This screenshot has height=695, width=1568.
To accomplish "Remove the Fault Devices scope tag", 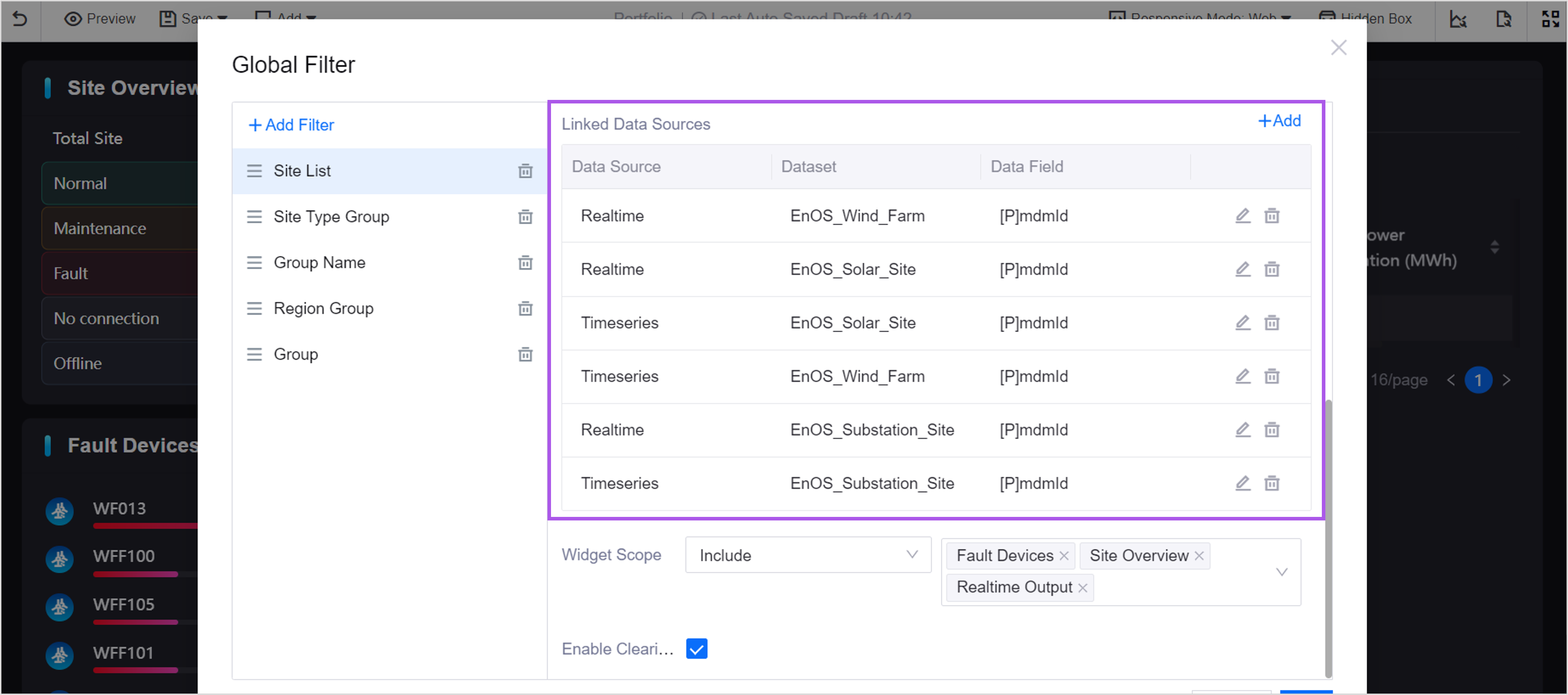I will coord(1063,556).
